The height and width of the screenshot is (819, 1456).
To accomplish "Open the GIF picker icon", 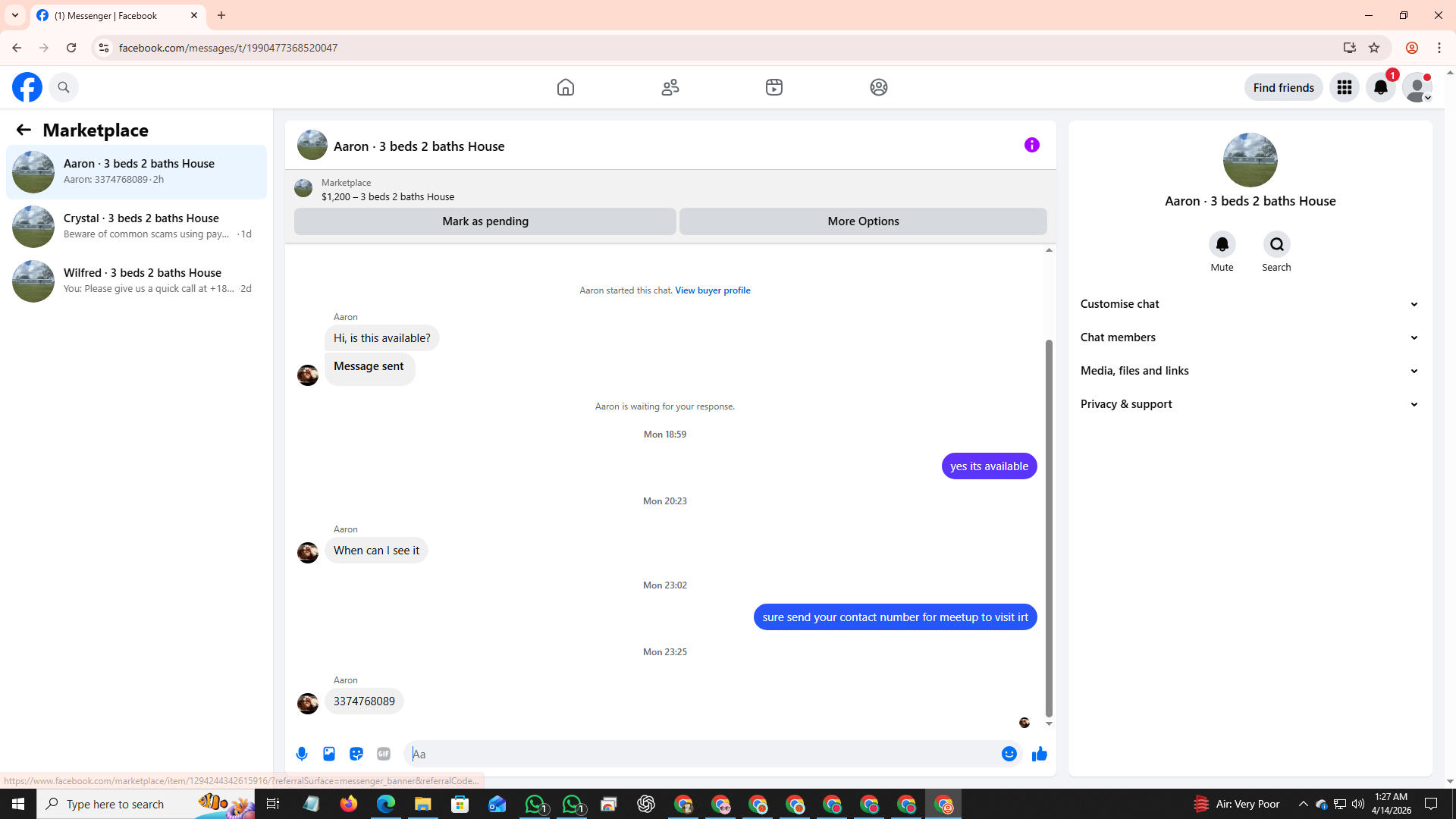I will [384, 754].
